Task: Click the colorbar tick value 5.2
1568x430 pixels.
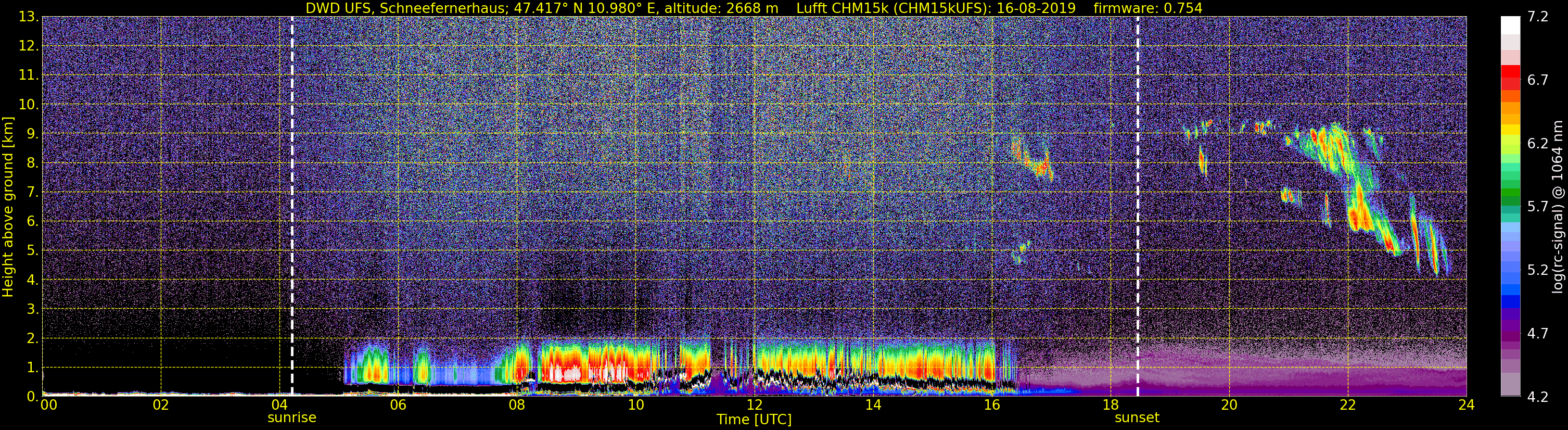Action: [x=1538, y=270]
